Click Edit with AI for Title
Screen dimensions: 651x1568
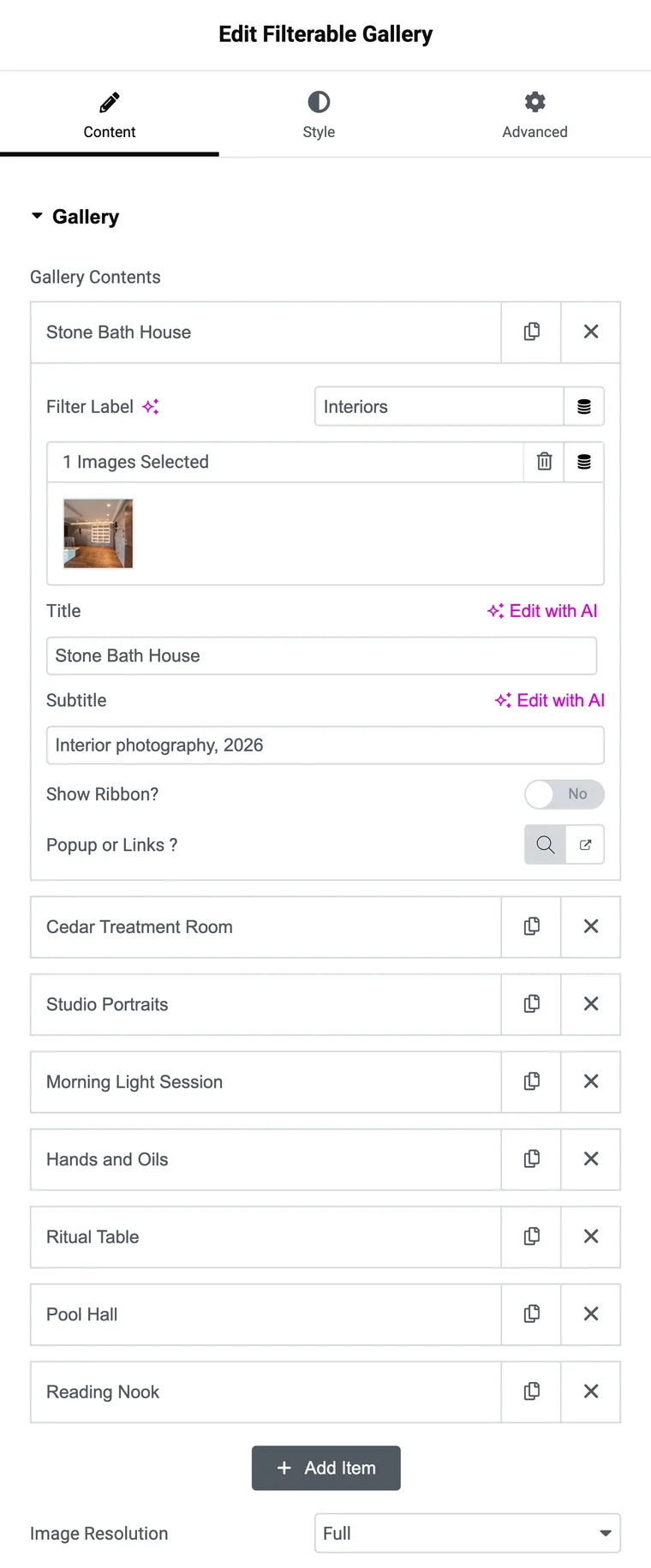(x=542, y=611)
